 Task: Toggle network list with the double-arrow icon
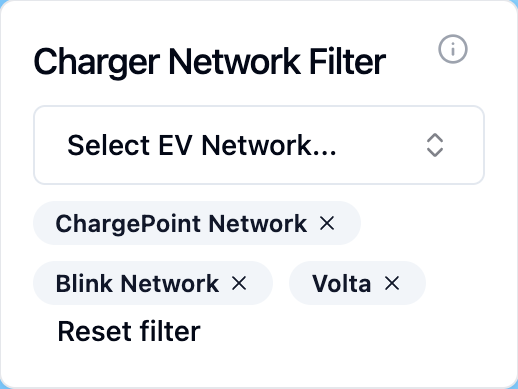tap(435, 145)
